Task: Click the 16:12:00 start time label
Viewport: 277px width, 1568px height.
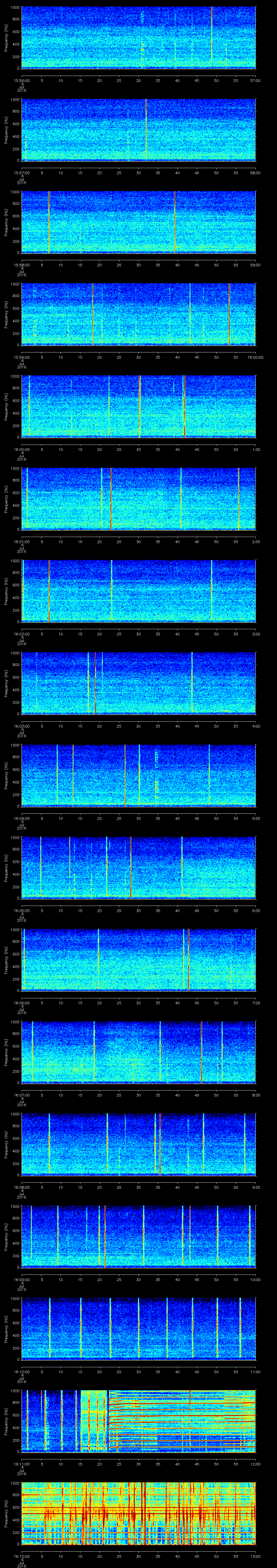Action: (x=21, y=1556)
